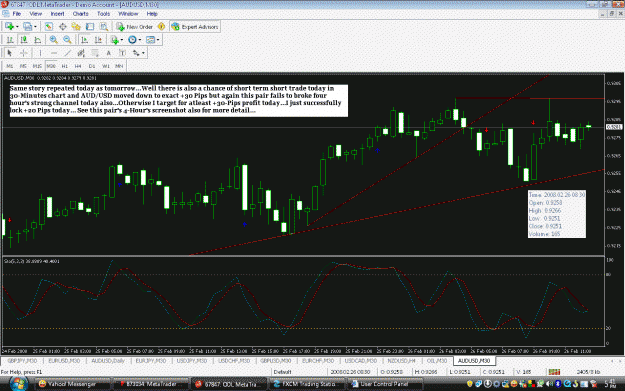Image resolution: width=625 pixels, height=391 pixels.
Task: Toggle the Expert Advisors button
Action: point(195,27)
